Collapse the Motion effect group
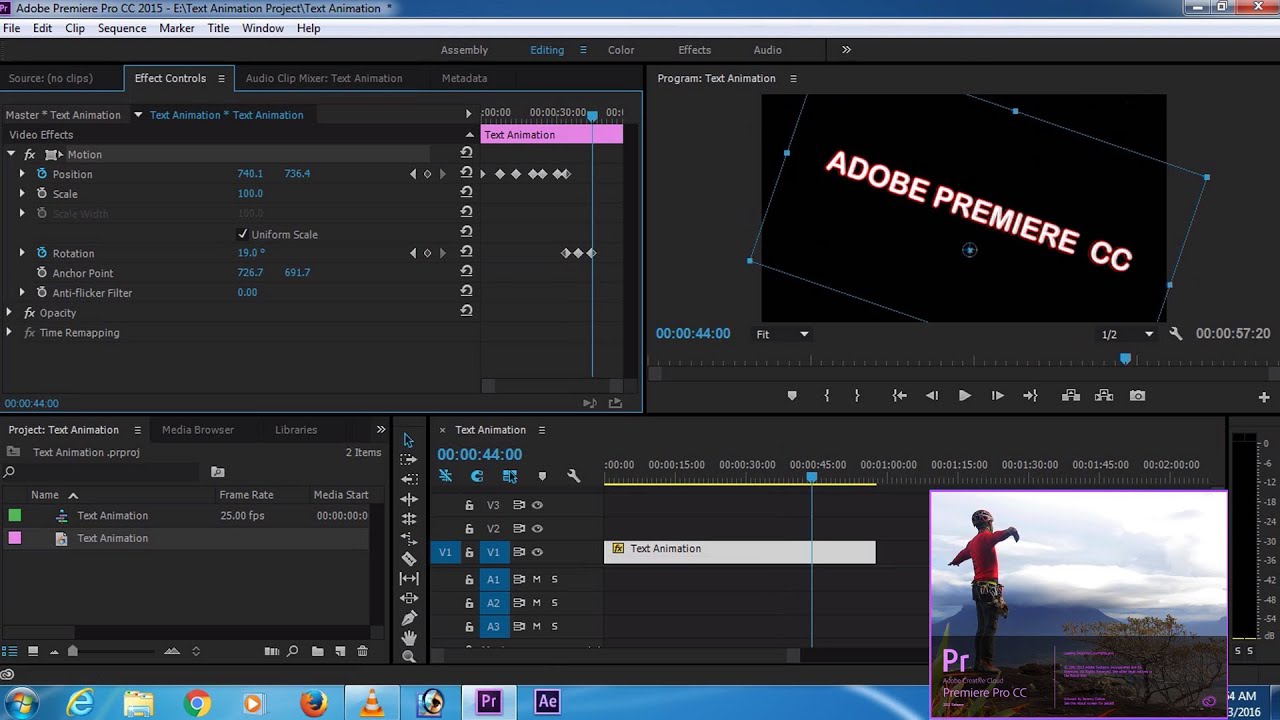The height and width of the screenshot is (720, 1280). [x=11, y=154]
